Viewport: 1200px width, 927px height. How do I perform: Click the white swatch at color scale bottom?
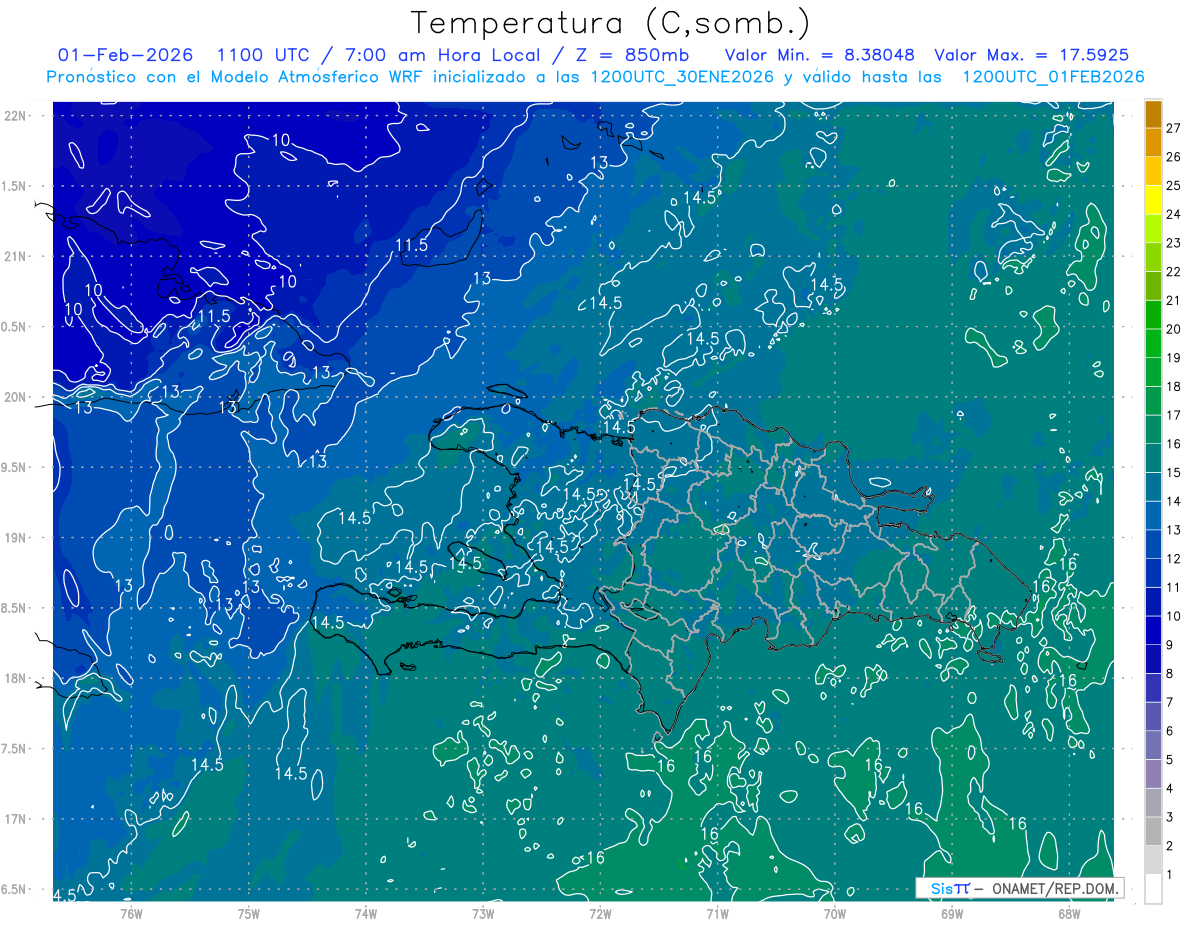coord(1153,888)
